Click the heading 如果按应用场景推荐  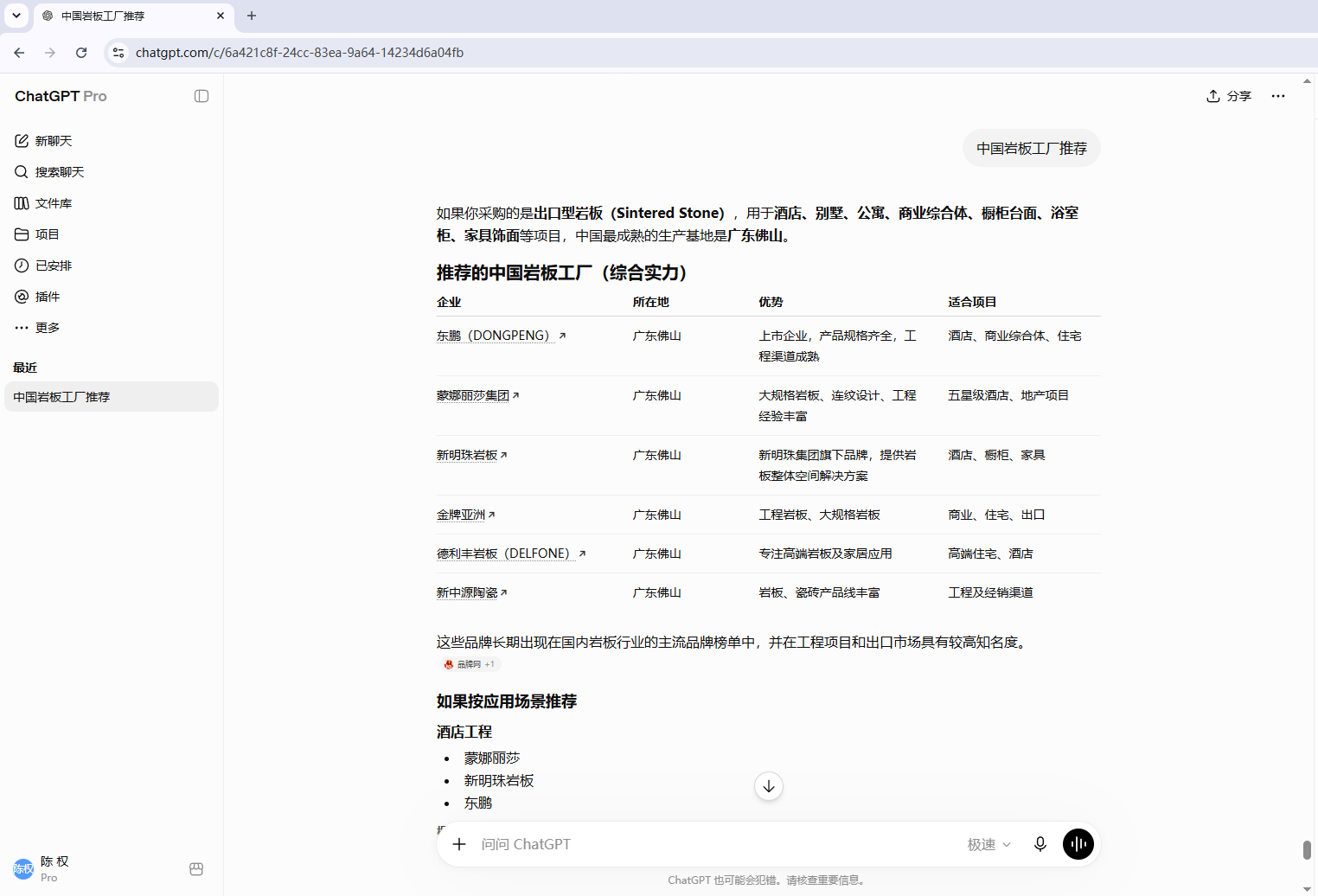click(x=507, y=701)
